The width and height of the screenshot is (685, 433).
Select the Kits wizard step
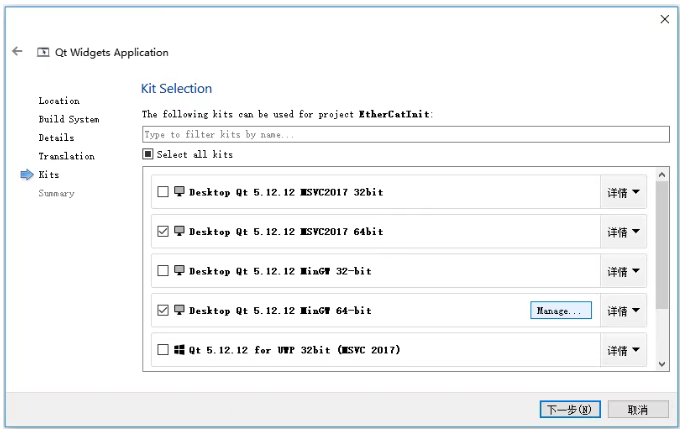tap(48, 175)
